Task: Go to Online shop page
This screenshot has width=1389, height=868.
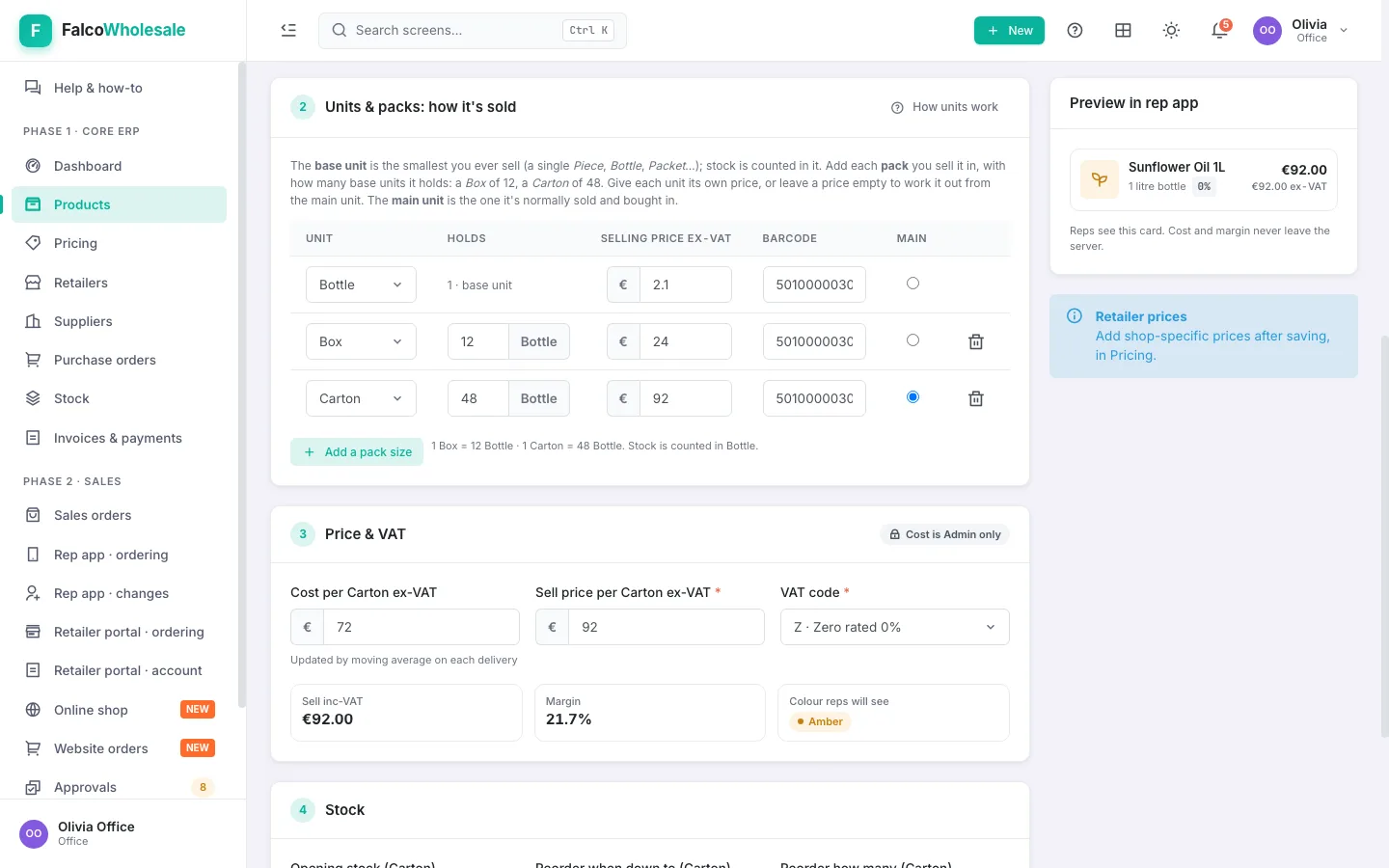Action: (x=120, y=710)
